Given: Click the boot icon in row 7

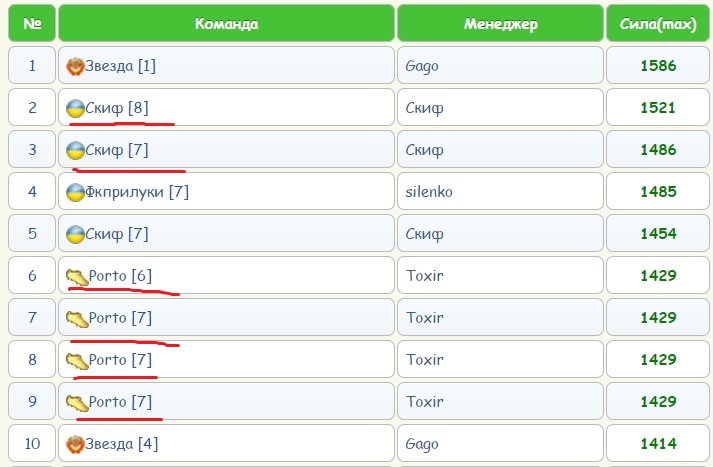Looking at the screenshot, I should [x=77, y=318].
